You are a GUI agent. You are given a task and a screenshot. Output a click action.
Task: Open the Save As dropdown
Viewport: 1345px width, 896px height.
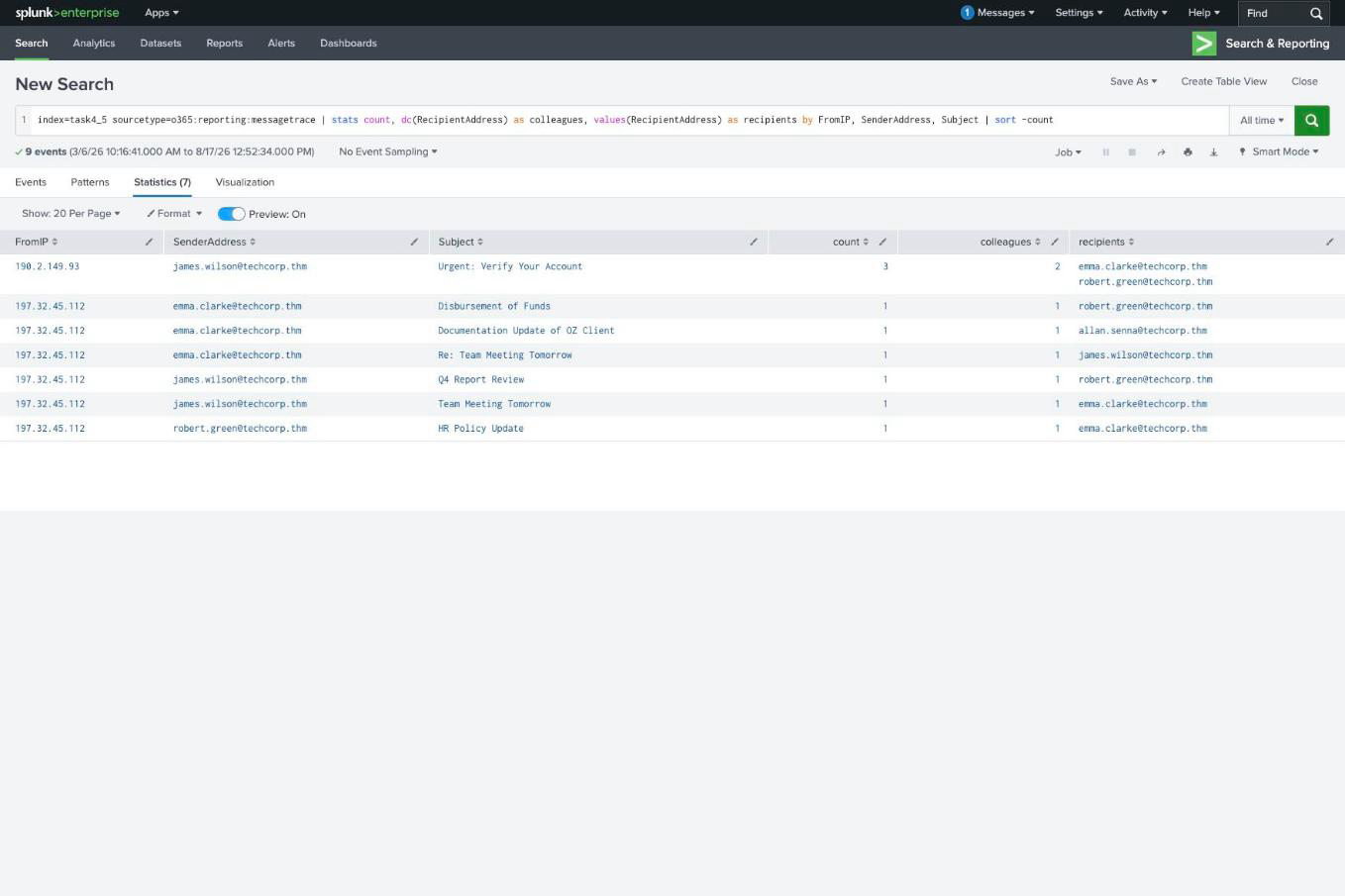(x=1133, y=81)
